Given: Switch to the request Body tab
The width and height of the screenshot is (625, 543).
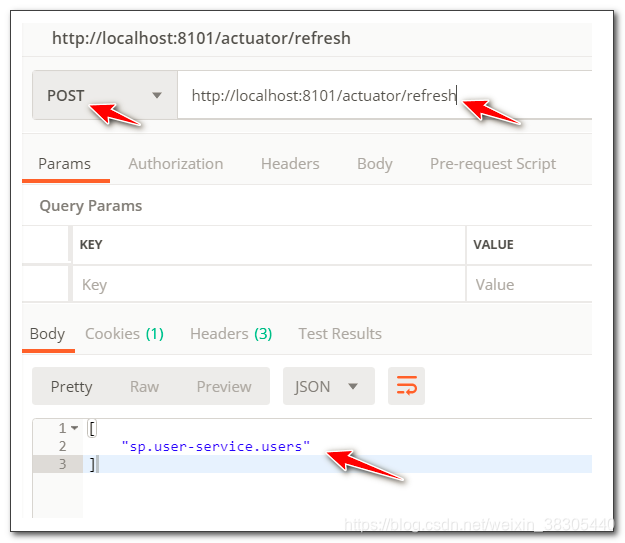Looking at the screenshot, I should 375,164.
